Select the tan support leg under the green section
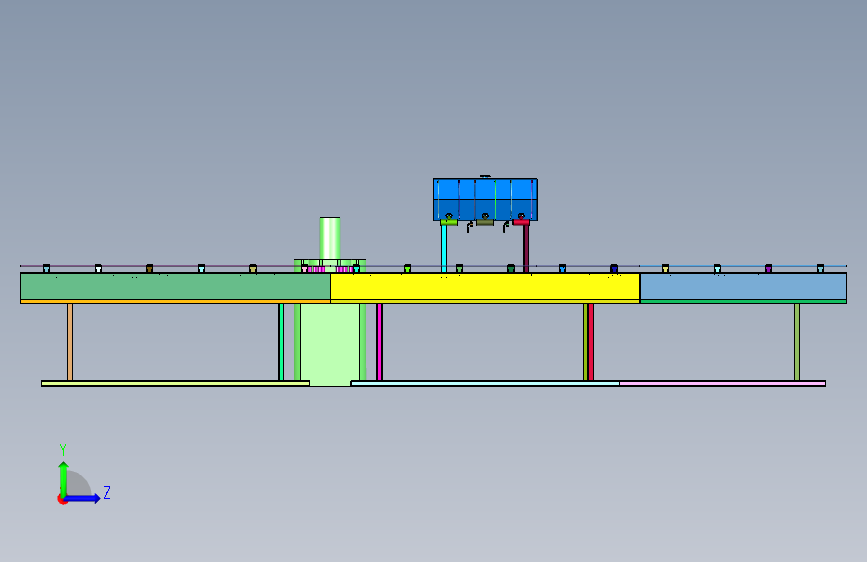This screenshot has height=562, width=867. [70, 342]
